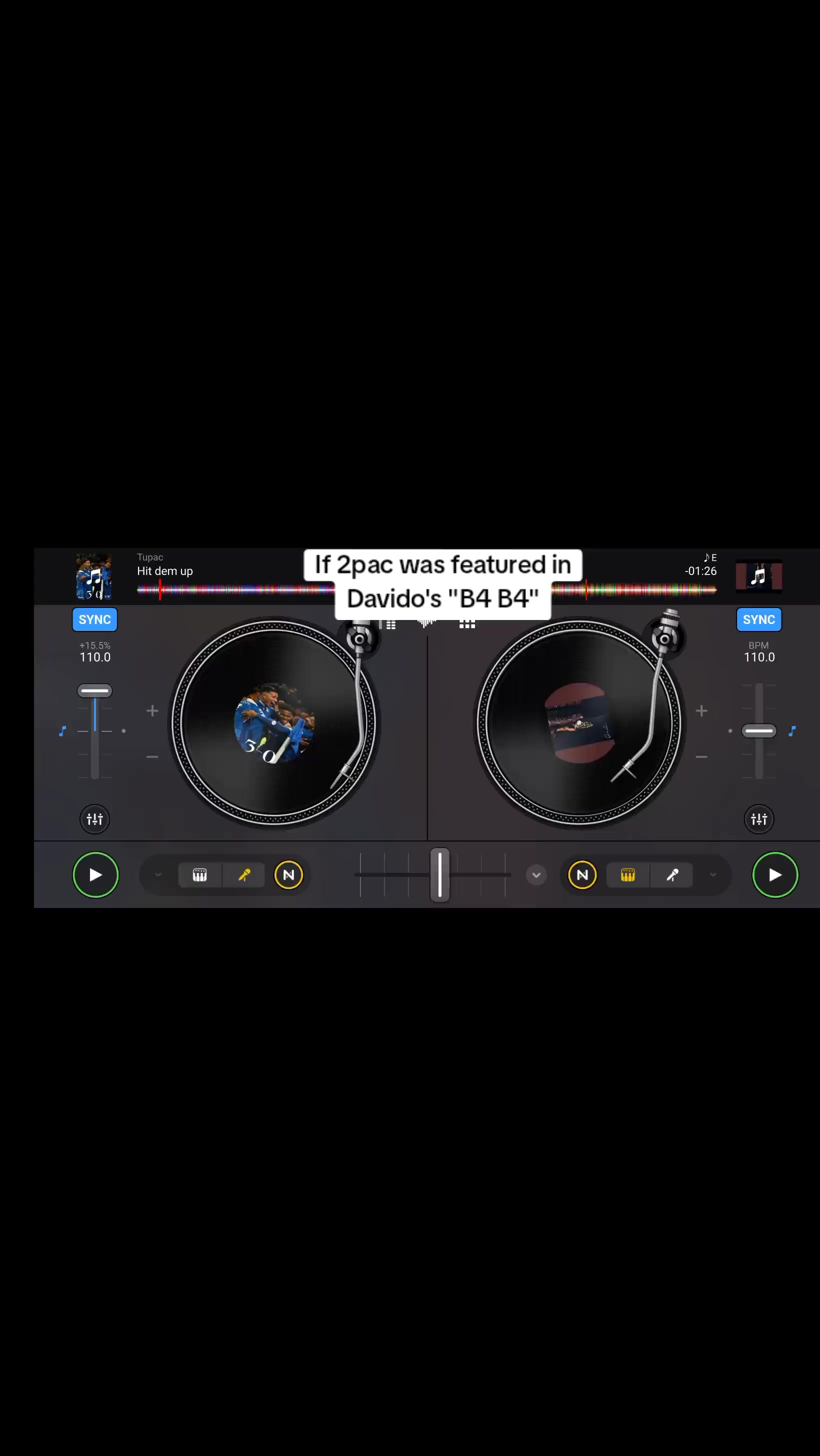Nudge right deck pitch up with plus
Image resolution: width=820 pixels, height=1456 pixels.
[701, 710]
